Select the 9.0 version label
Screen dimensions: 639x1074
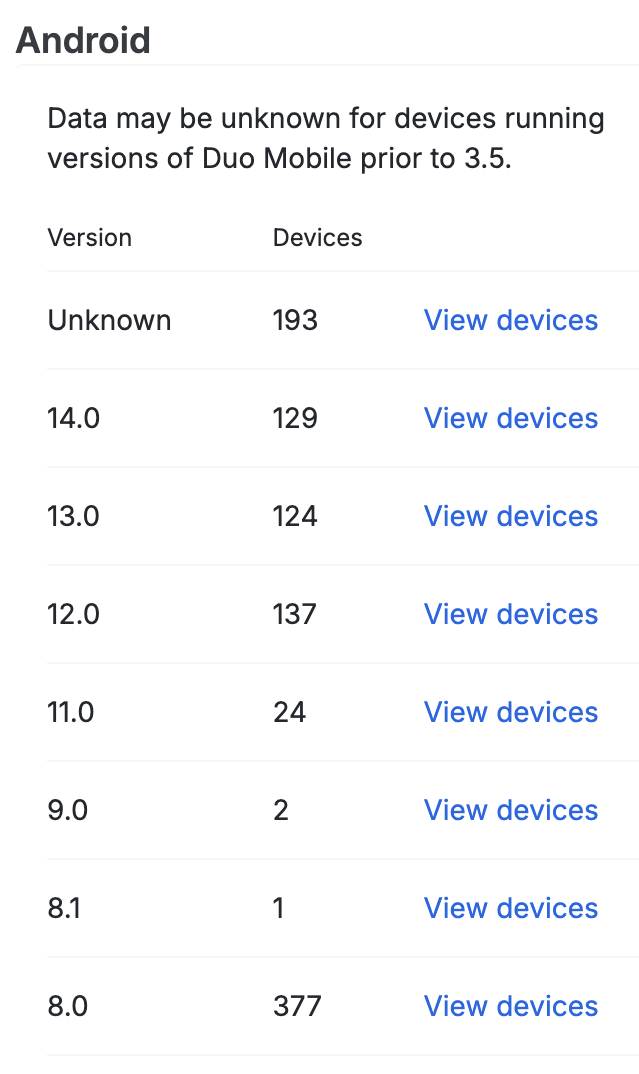coord(68,810)
